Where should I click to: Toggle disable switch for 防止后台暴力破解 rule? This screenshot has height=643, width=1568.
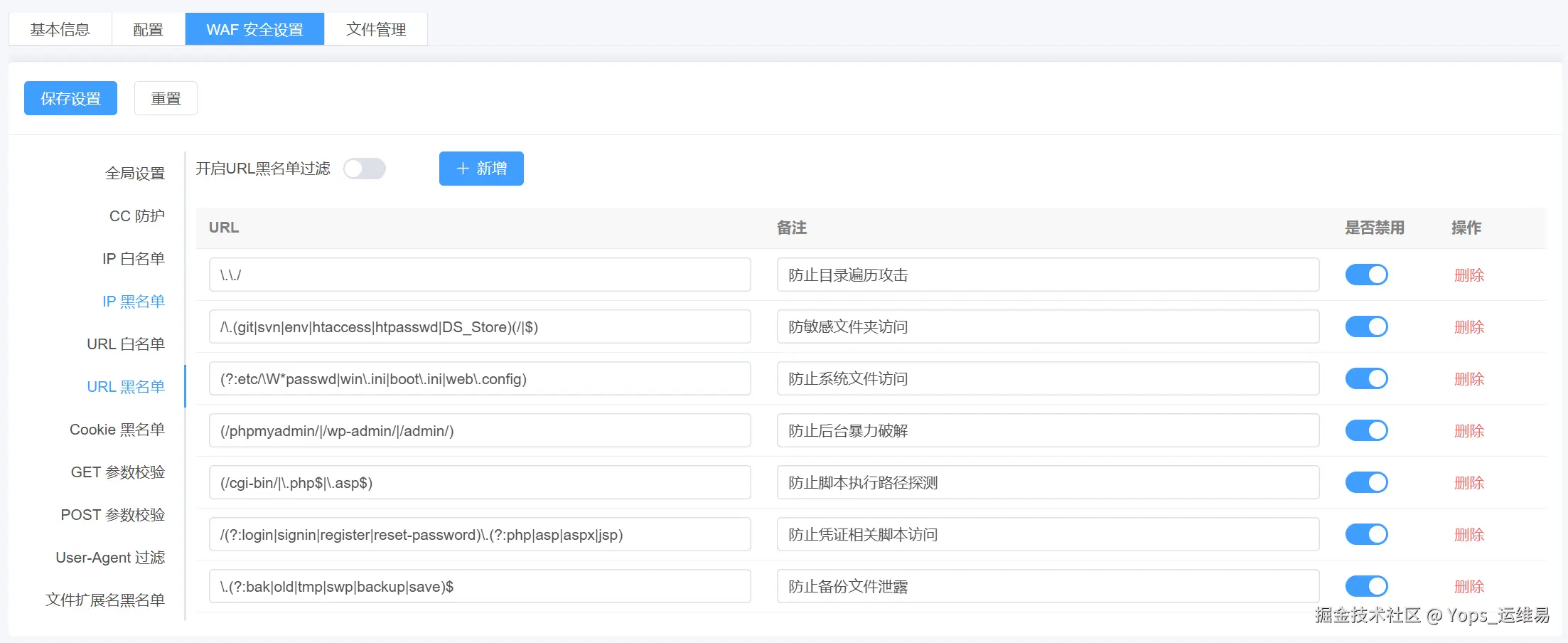click(1366, 430)
